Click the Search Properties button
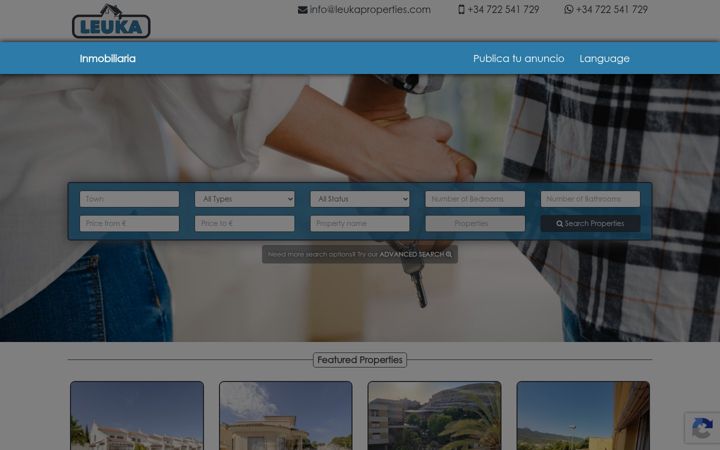 click(590, 224)
